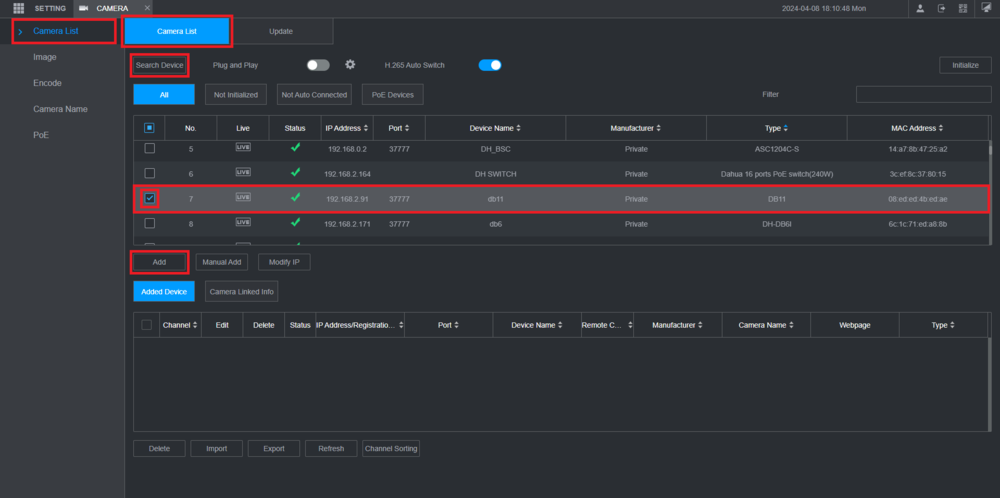Image resolution: width=1000 pixels, height=498 pixels.
Task: Open Encode in the left sidebar
Action: [47, 83]
